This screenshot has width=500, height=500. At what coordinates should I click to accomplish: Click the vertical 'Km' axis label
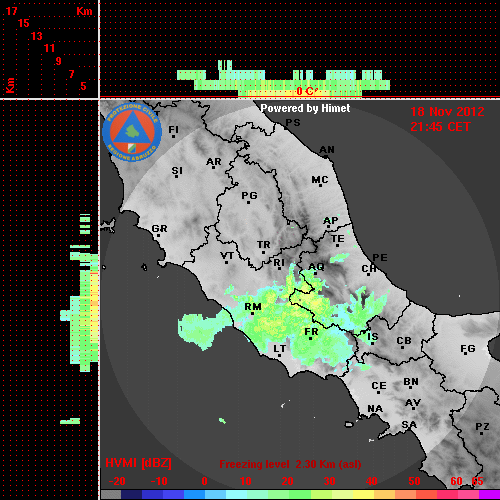(11, 85)
